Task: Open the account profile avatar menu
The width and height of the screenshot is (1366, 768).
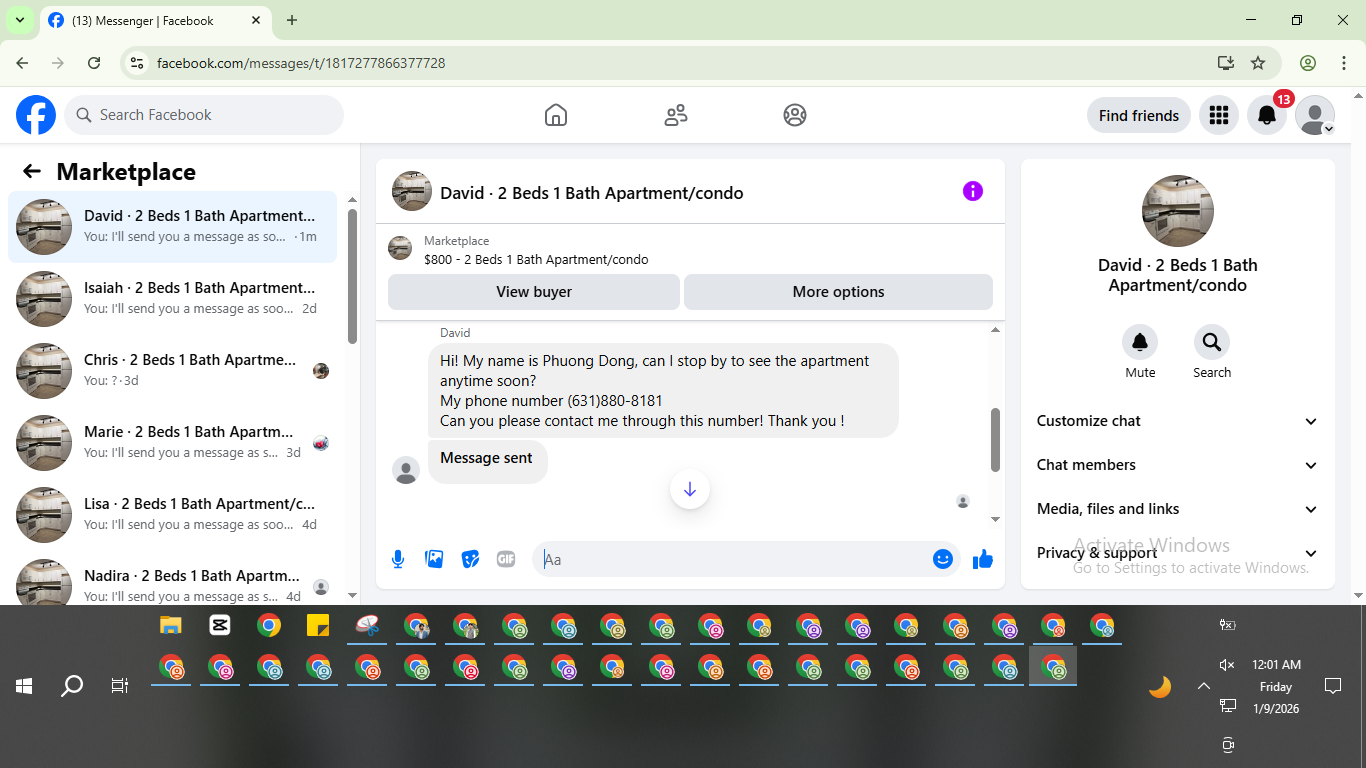Action: pyautogui.click(x=1315, y=115)
